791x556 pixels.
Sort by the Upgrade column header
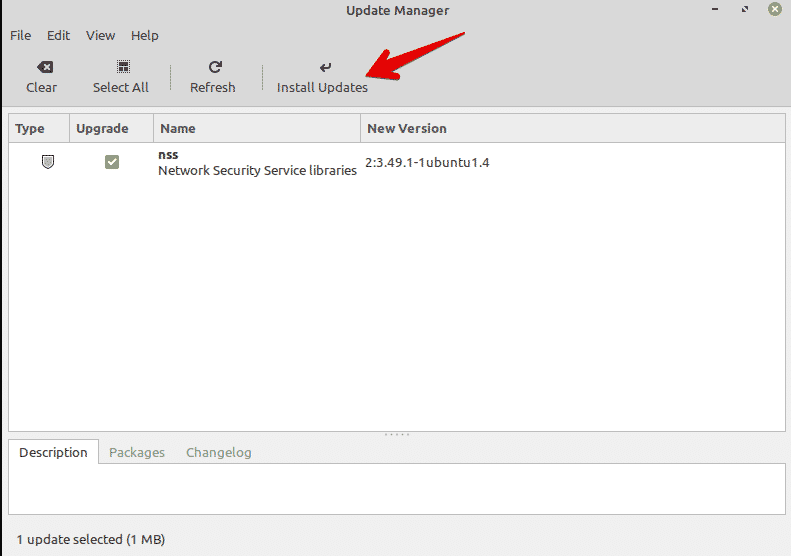click(111, 129)
